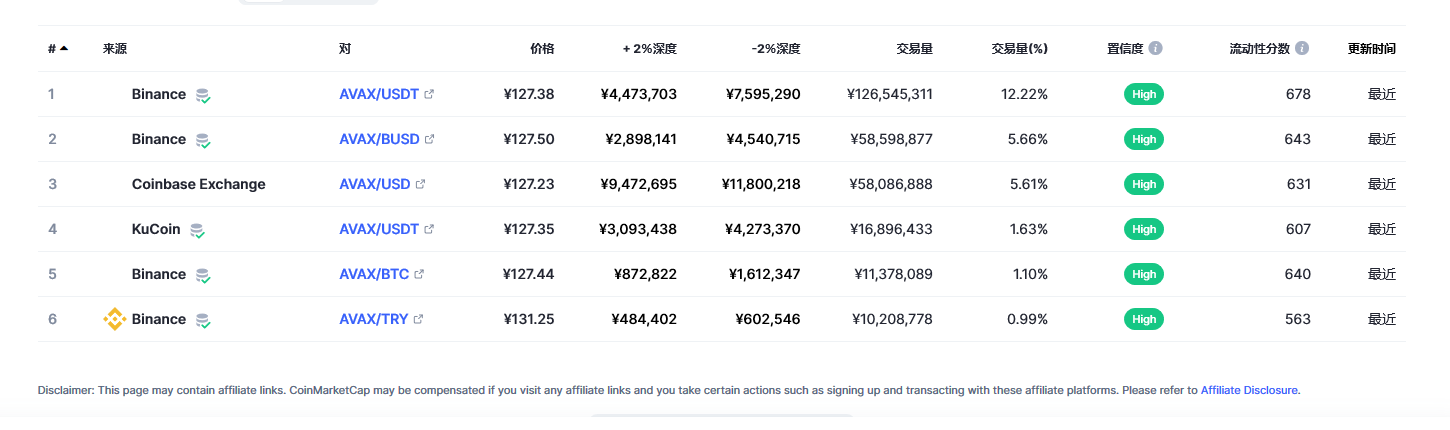Open the AVAX/BUSD pair link

379,139
